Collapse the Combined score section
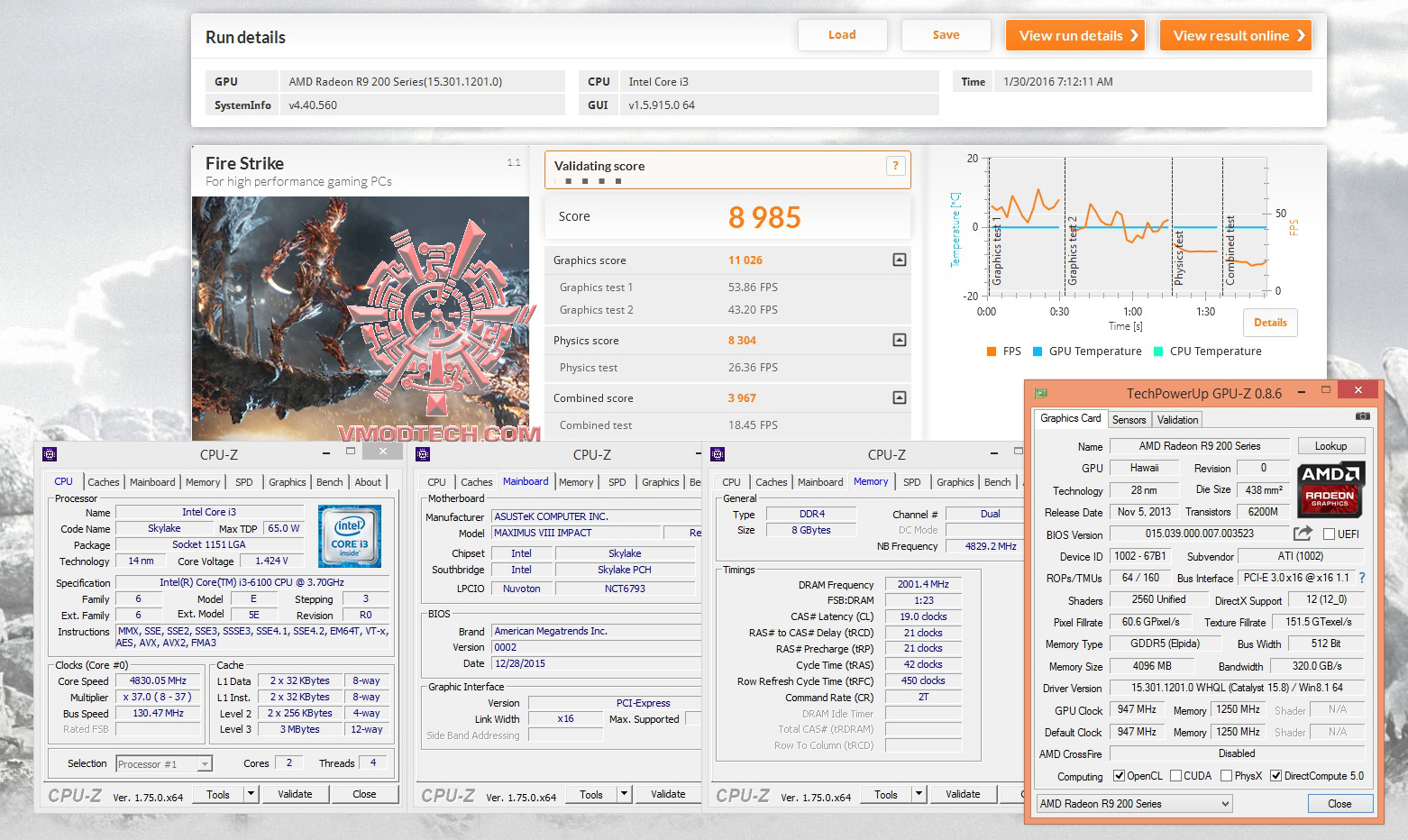1408x840 pixels. click(899, 397)
